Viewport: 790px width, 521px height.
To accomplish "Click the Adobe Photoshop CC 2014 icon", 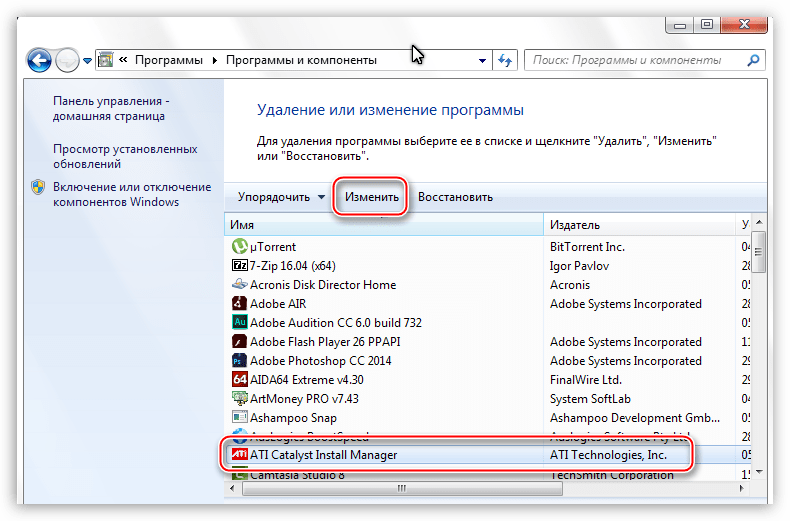I will pyautogui.click(x=239, y=360).
